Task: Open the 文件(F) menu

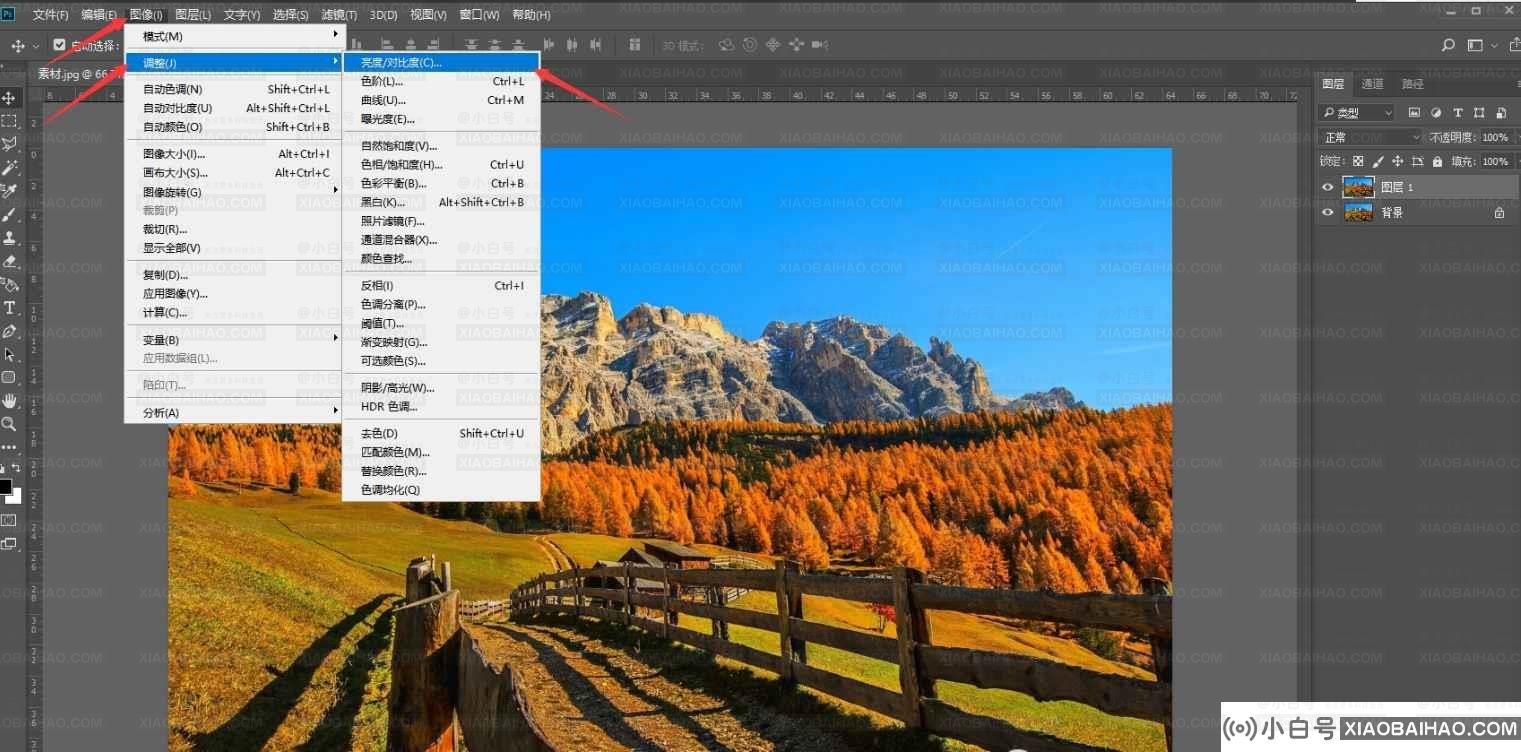Action: 50,15
